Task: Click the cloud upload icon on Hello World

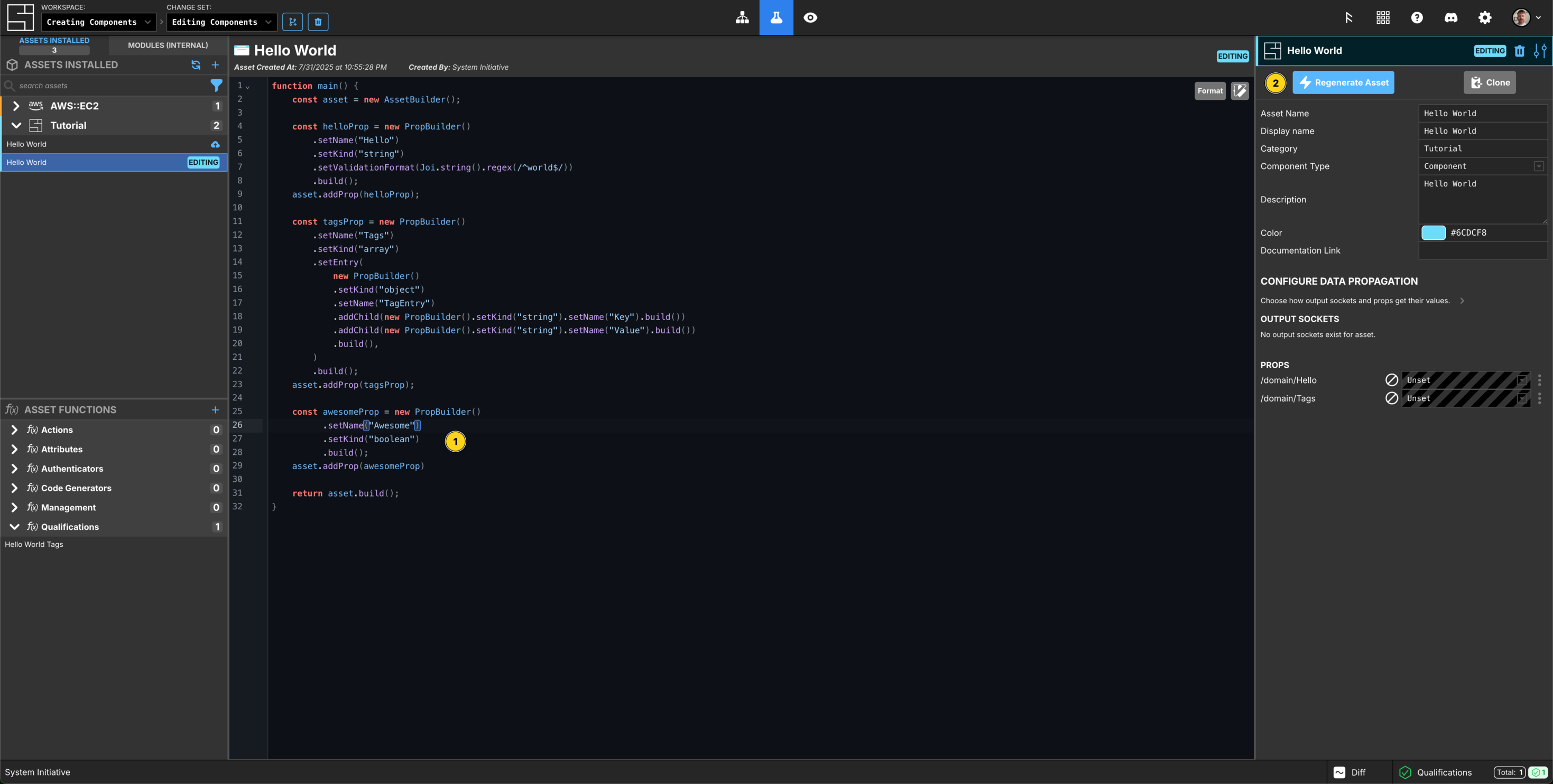Action: tap(215, 144)
